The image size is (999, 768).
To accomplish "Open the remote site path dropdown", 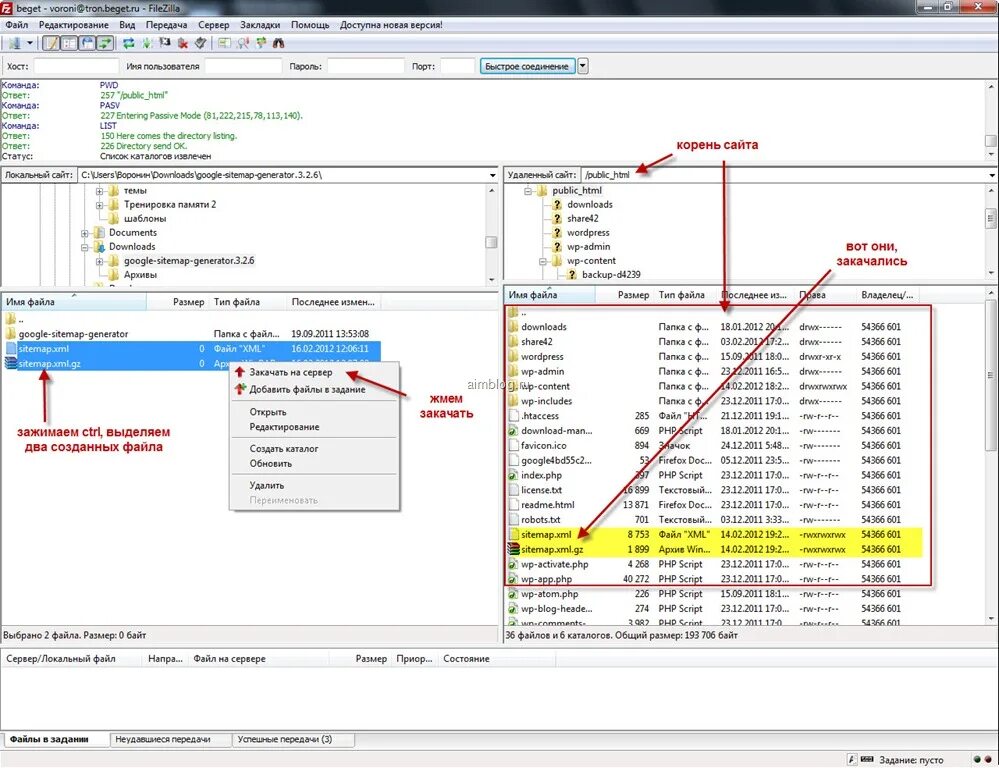I will 993,175.
